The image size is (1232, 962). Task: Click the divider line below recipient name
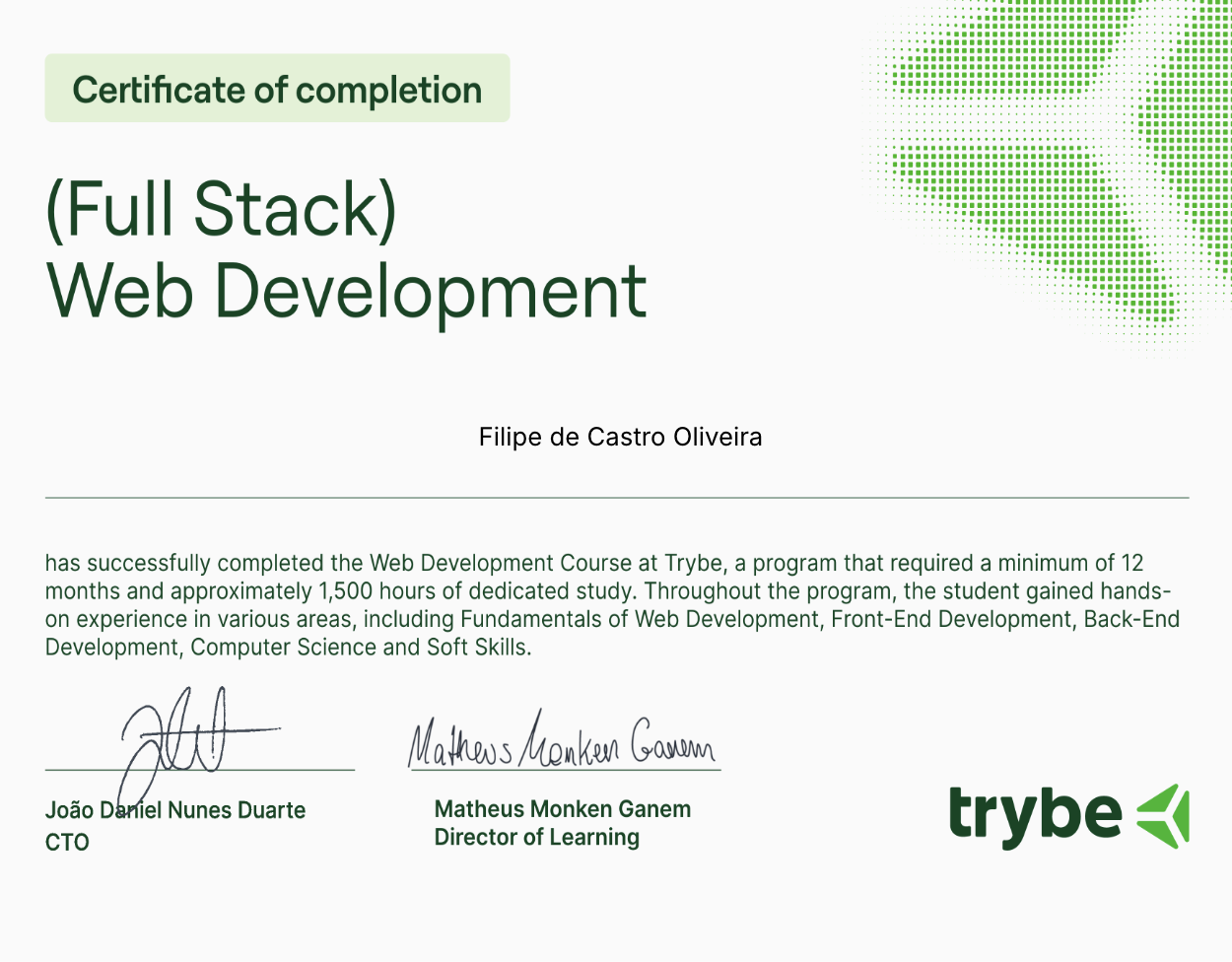[616, 498]
